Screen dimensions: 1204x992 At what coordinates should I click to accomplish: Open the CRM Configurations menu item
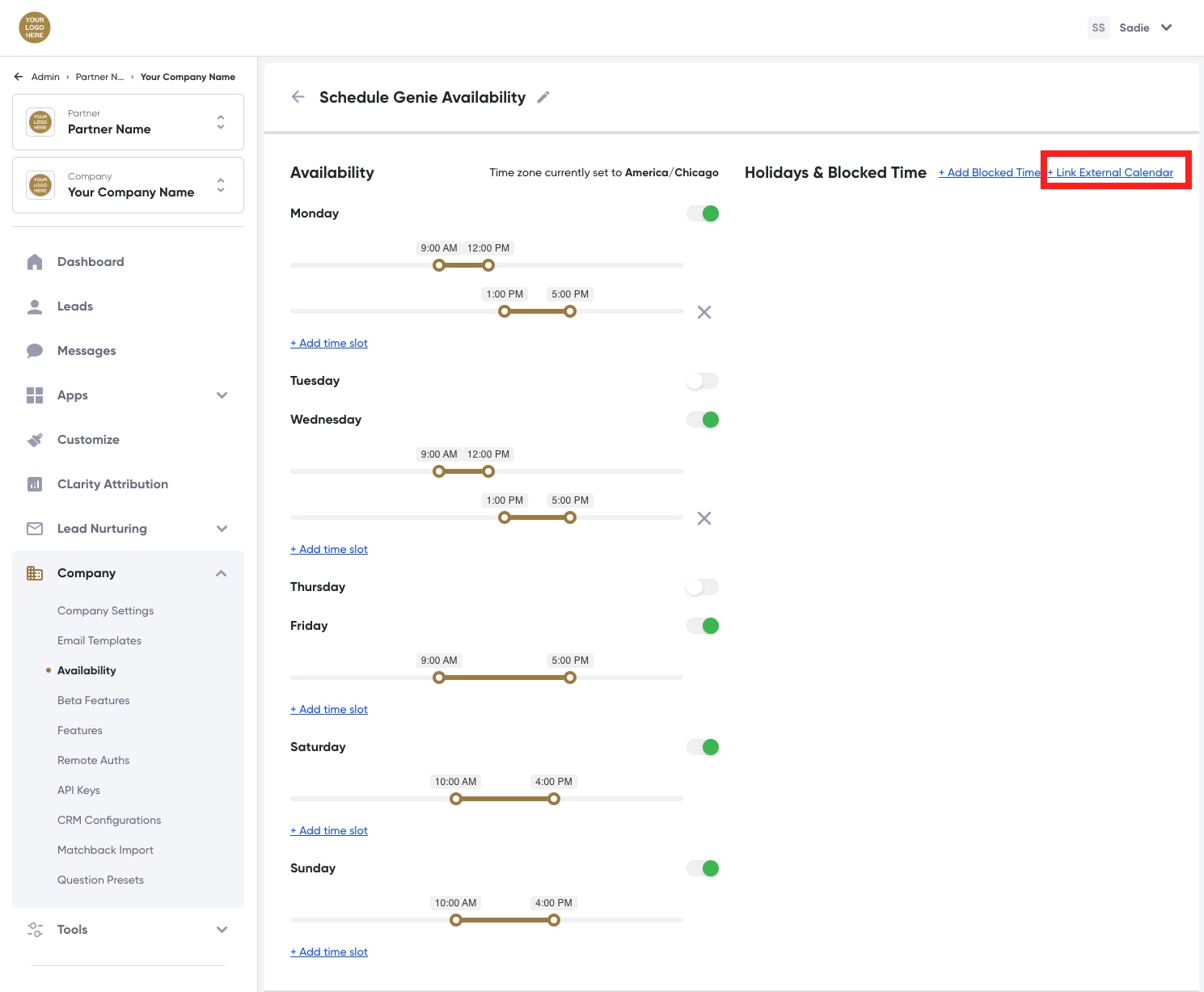click(x=109, y=820)
